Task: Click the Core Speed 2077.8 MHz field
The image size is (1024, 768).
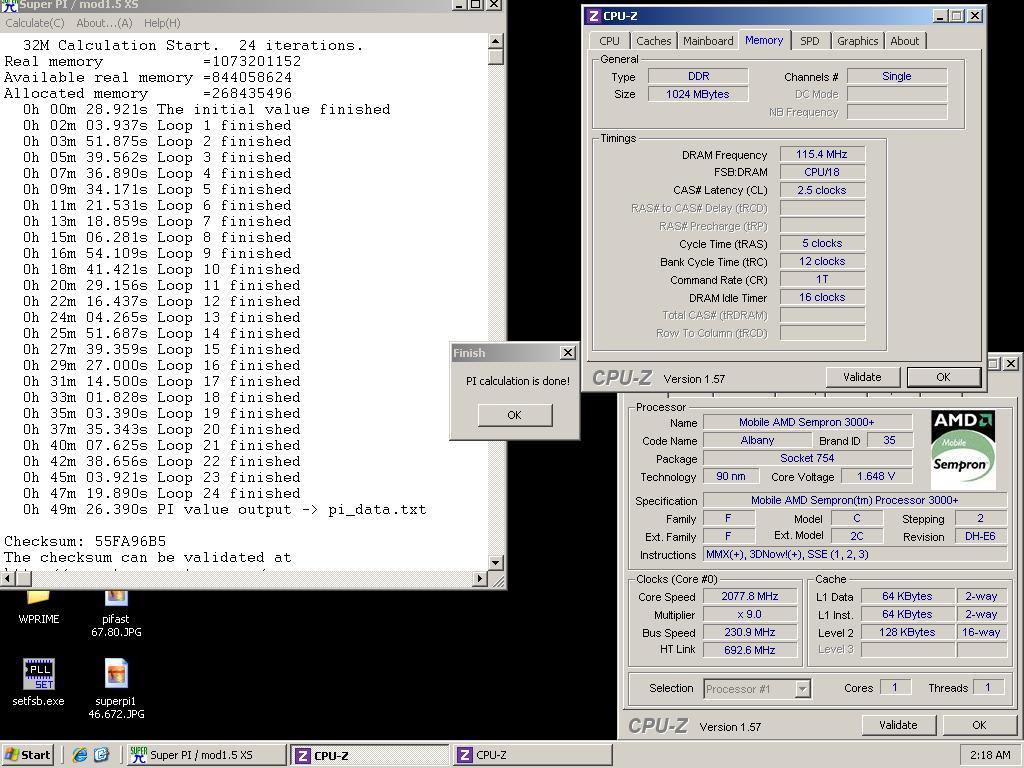Action: click(750, 596)
